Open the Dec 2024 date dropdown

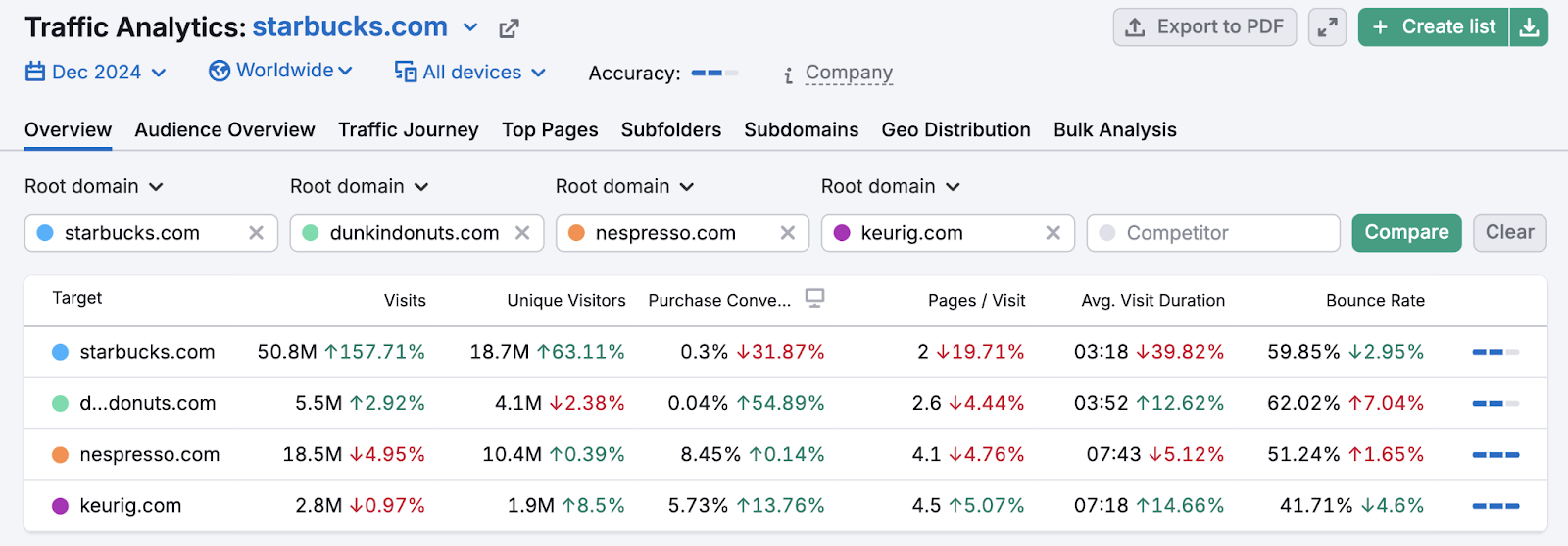click(x=95, y=73)
